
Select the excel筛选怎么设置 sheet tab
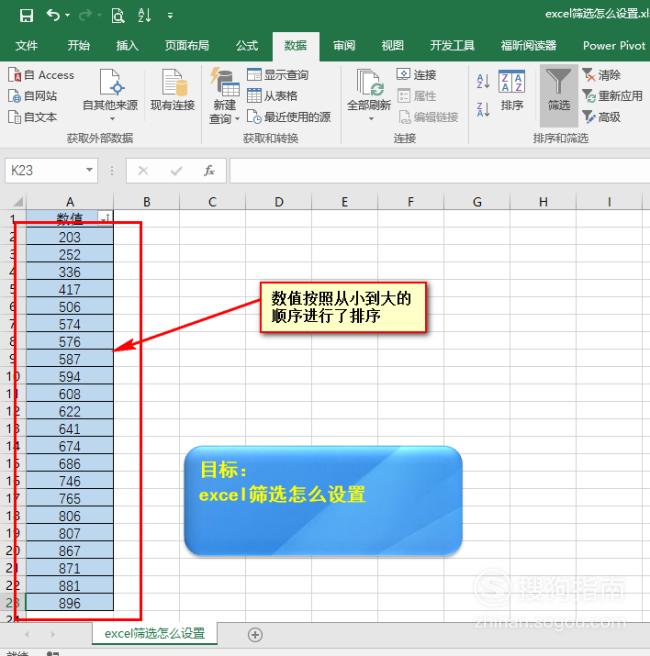155,633
